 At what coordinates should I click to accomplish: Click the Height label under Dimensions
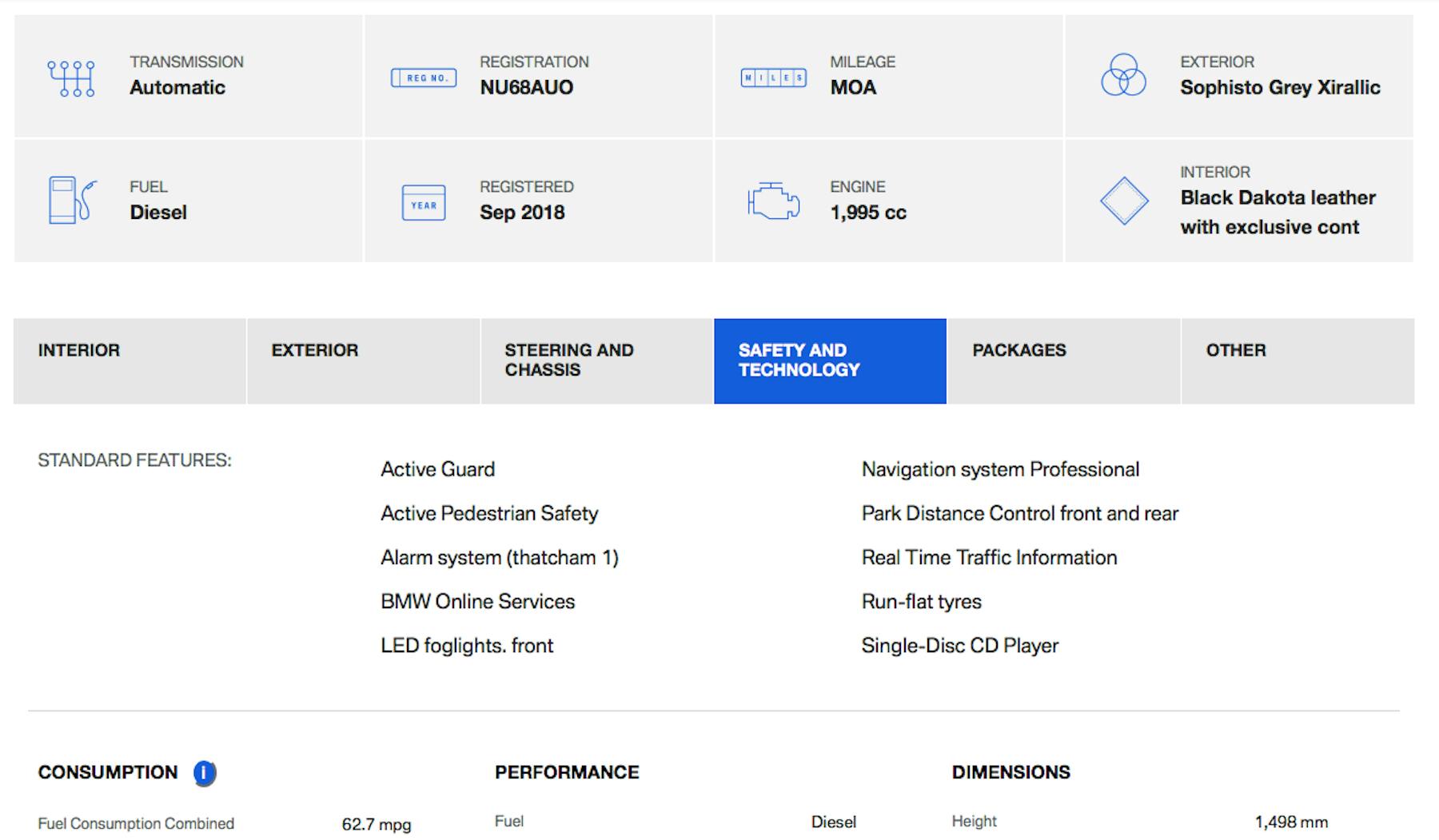[x=974, y=822]
